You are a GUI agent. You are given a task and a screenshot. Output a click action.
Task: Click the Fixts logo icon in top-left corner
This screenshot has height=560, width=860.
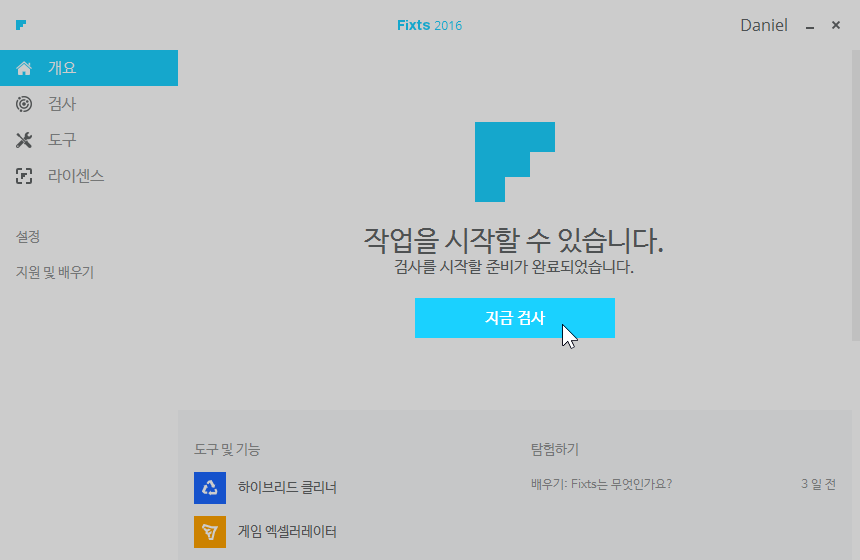coord(21,25)
